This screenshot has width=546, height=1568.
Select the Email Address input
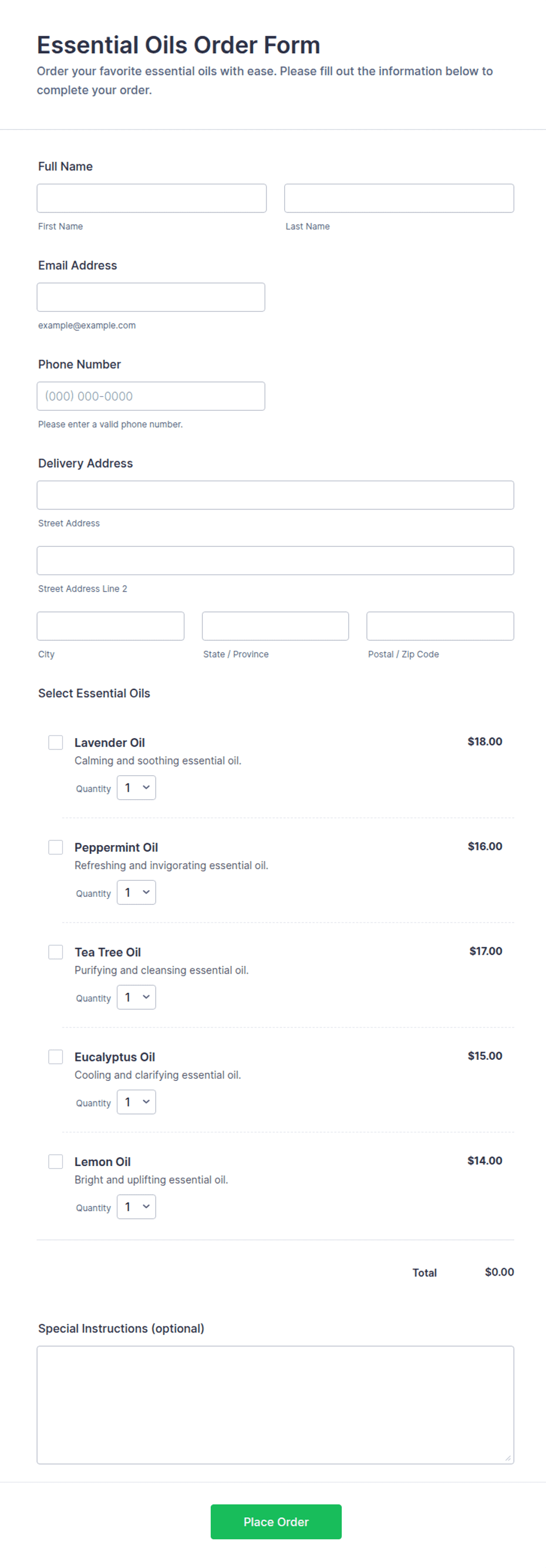pos(151,297)
